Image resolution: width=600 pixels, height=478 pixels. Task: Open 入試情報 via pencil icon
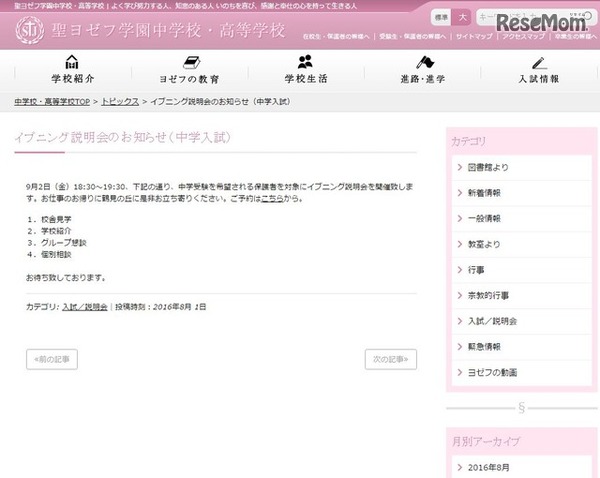click(539, 63)
